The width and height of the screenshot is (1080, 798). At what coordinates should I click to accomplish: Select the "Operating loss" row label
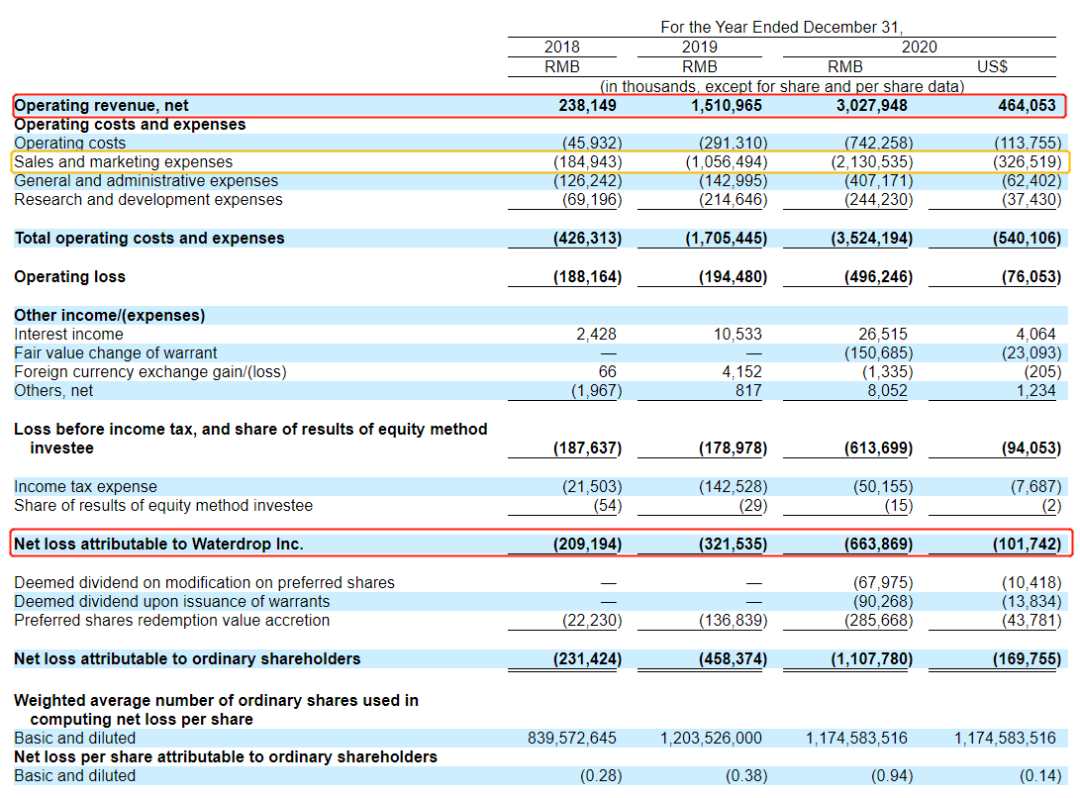coord(70,277)
